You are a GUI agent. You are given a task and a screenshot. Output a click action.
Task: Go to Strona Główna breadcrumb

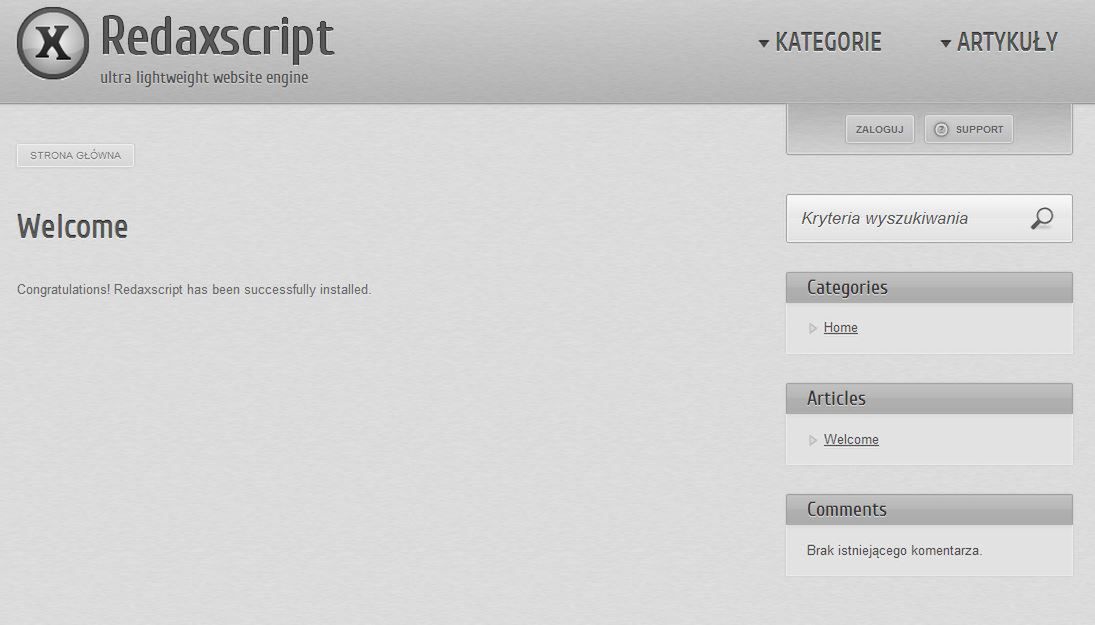point(75,155)
